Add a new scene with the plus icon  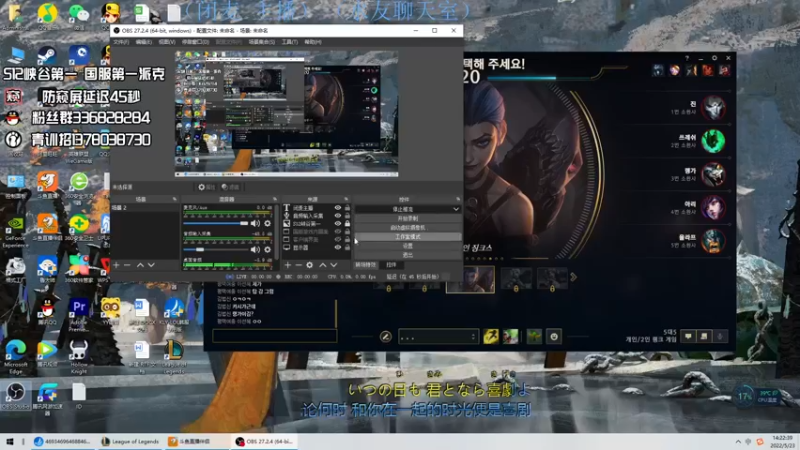point(116,265)
